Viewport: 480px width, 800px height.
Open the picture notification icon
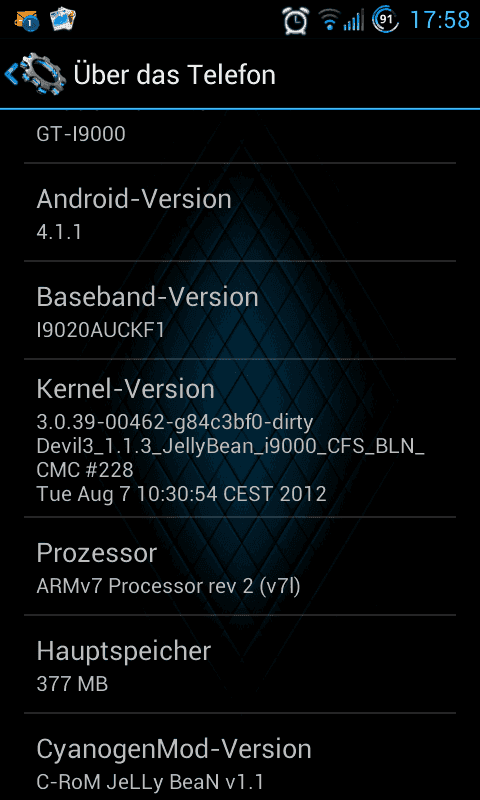point(62,19)
